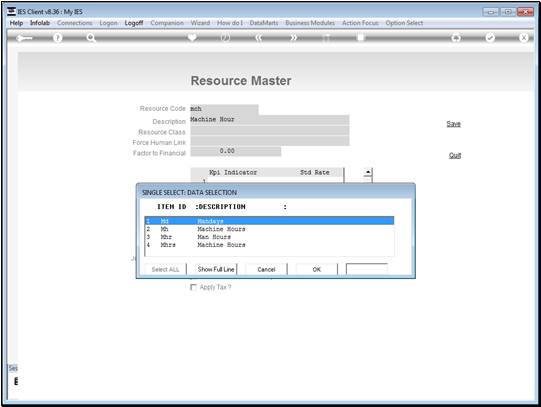Click the Cancel button in the dialog
541x407 pixels.
point(266,269)
